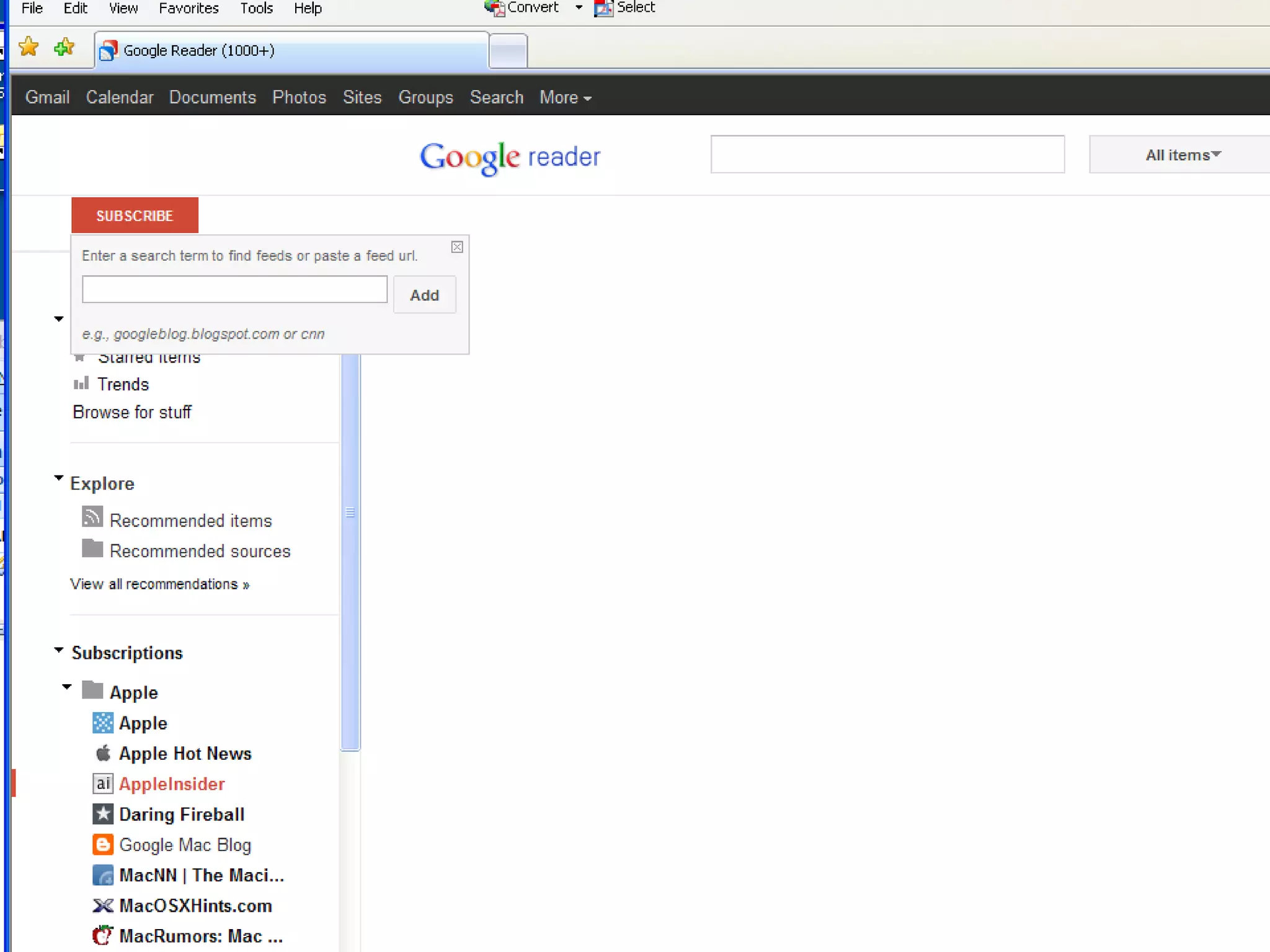Click the Favorites star icon

click(29, 47)
